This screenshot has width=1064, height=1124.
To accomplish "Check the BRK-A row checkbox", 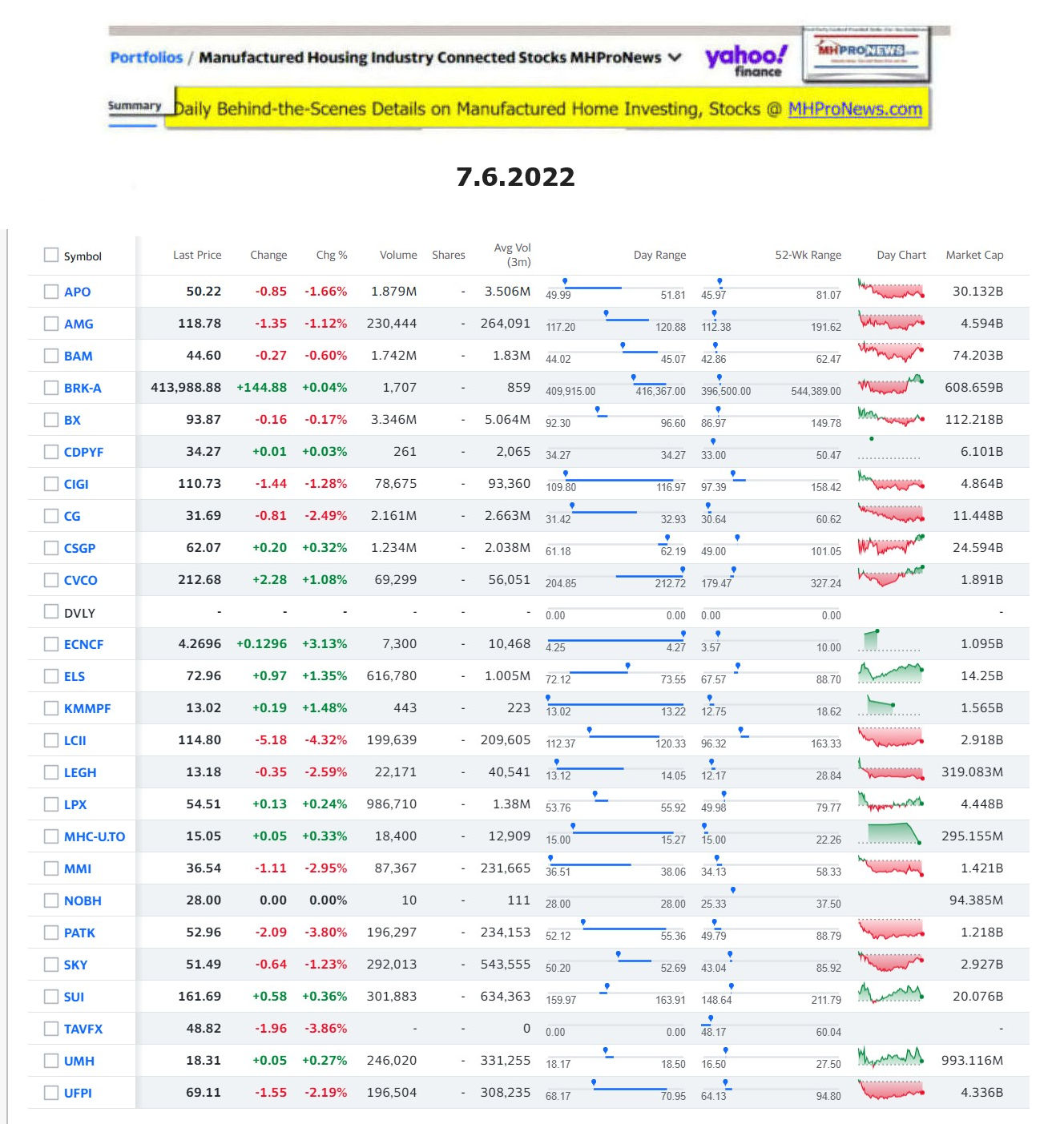I will point(51,388).
